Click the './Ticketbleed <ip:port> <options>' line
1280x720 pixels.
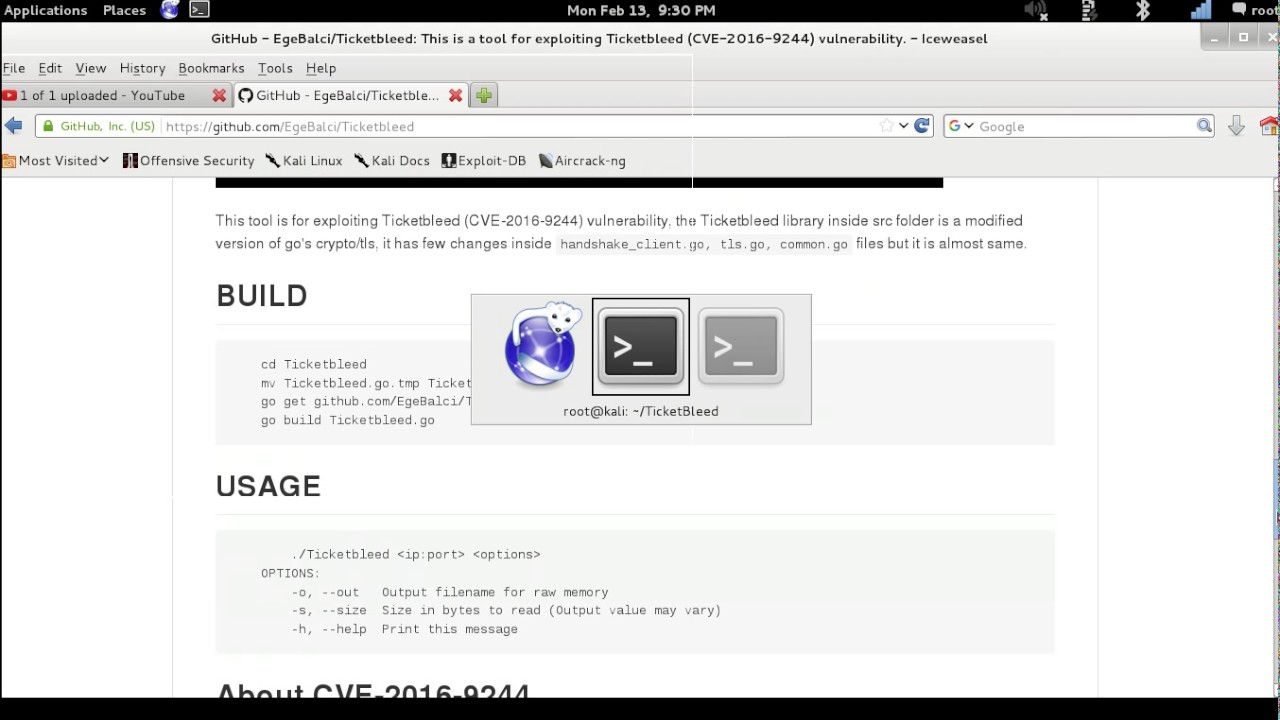[x=416, y=554]
